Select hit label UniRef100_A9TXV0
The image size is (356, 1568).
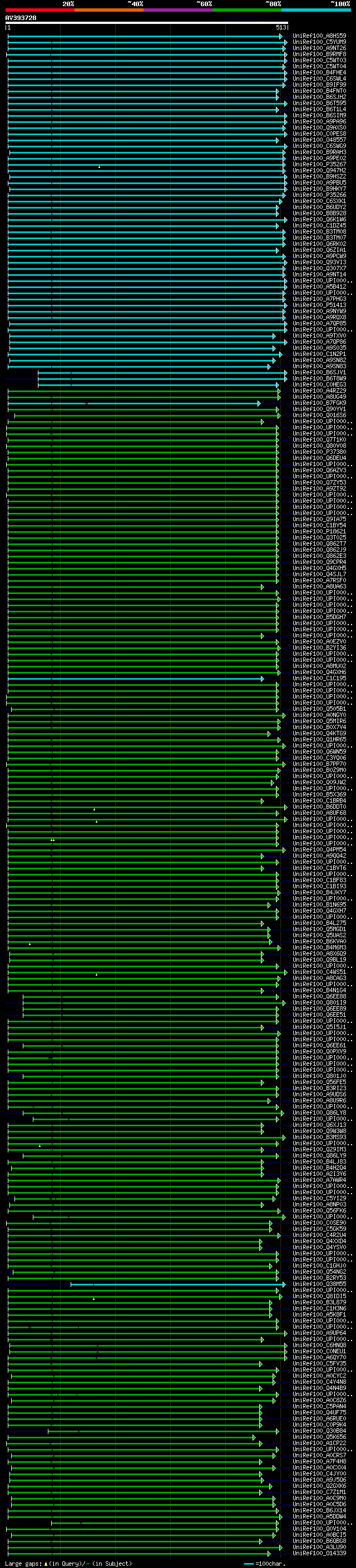(x=319, y=336)
